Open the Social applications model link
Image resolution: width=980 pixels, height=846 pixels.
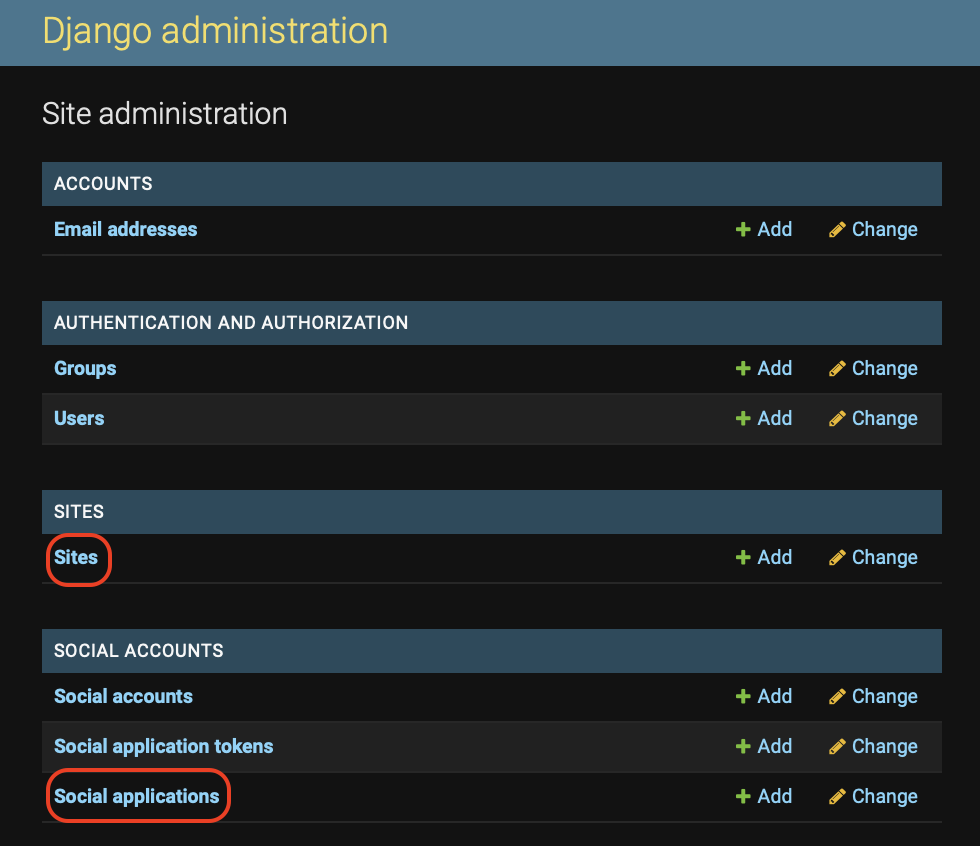point(136,796)
